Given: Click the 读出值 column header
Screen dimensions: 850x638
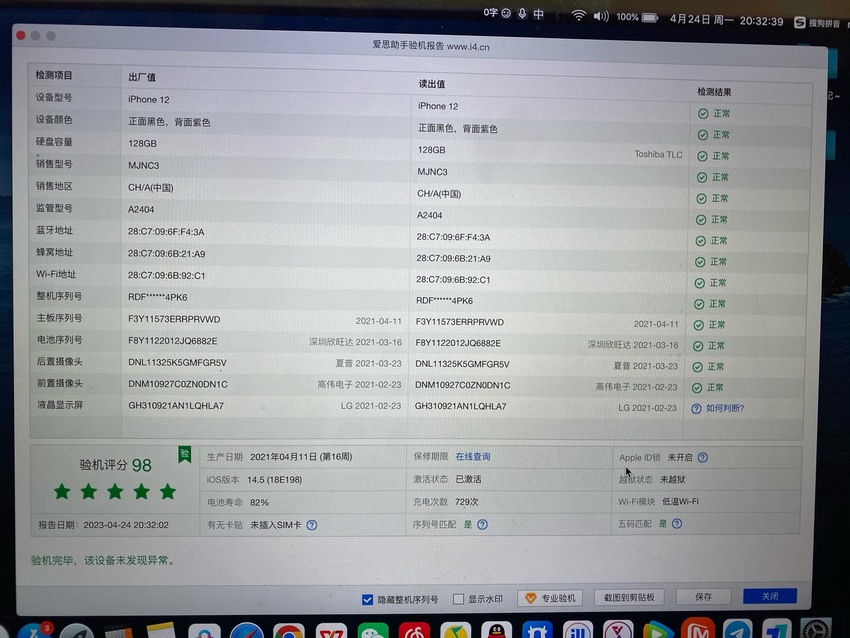Looking at the screenshot, I should (x=432, y=84).
